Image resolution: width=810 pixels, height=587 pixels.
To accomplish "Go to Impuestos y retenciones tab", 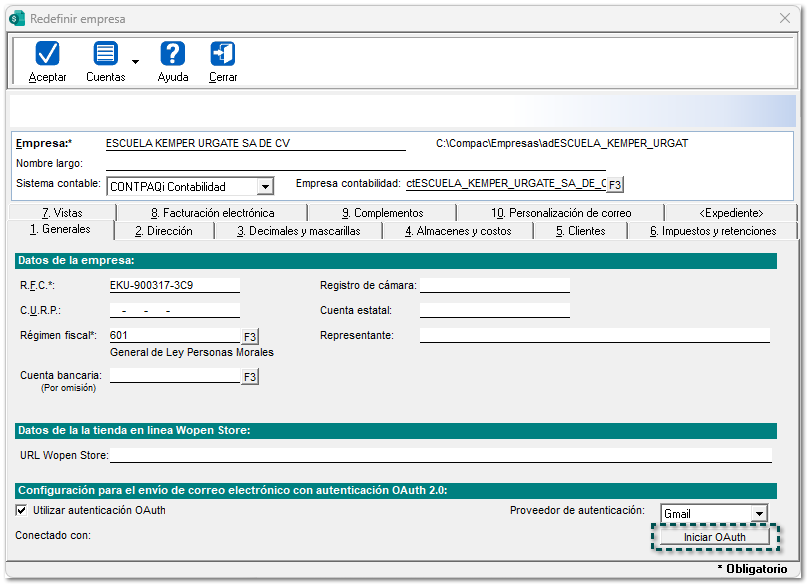I will (x=712, y=231).
